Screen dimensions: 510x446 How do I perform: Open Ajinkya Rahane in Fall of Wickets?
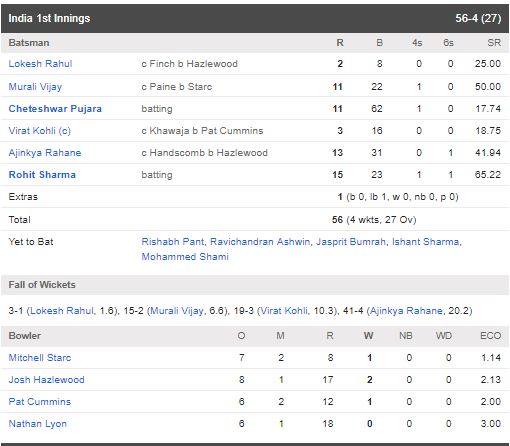(x=406, y=311)
